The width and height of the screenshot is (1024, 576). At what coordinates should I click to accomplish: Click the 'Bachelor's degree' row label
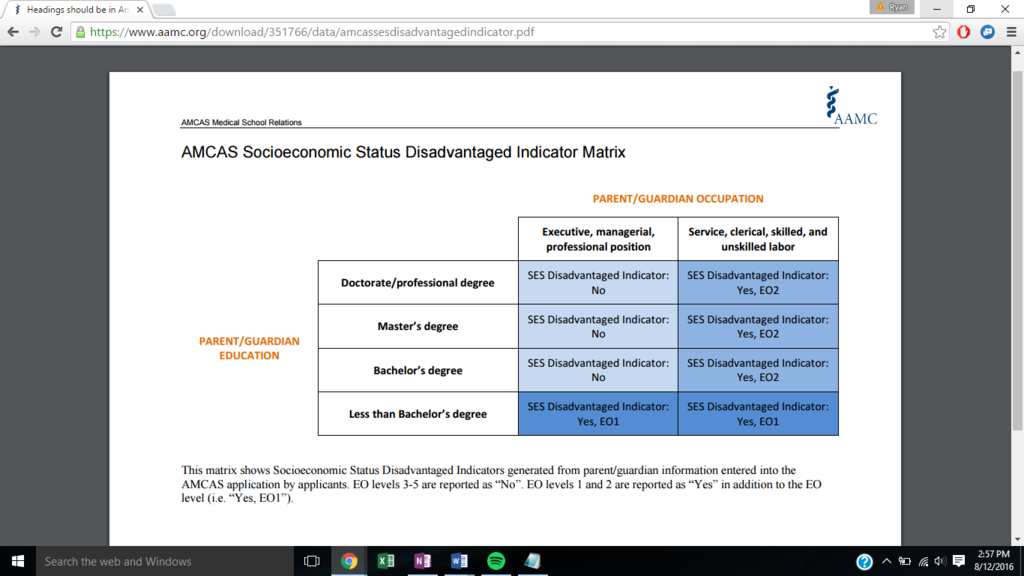point(417,370)
